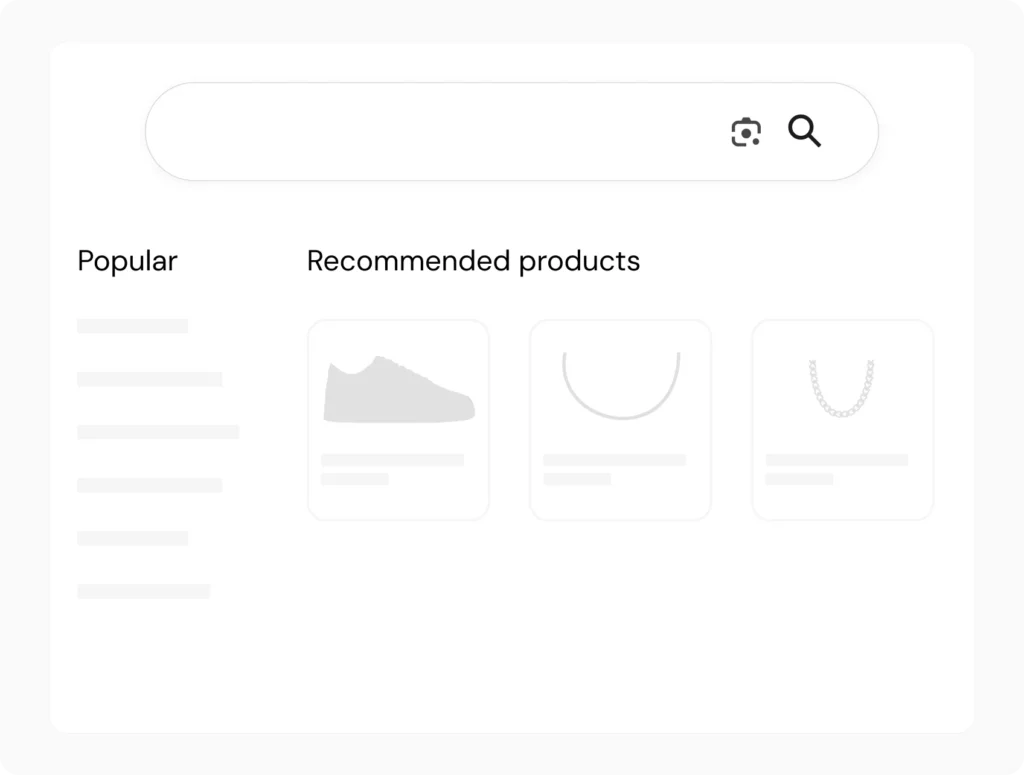1024x775 pixels.
Task: Click the chain necklace product image
Action: pos(841,388)
